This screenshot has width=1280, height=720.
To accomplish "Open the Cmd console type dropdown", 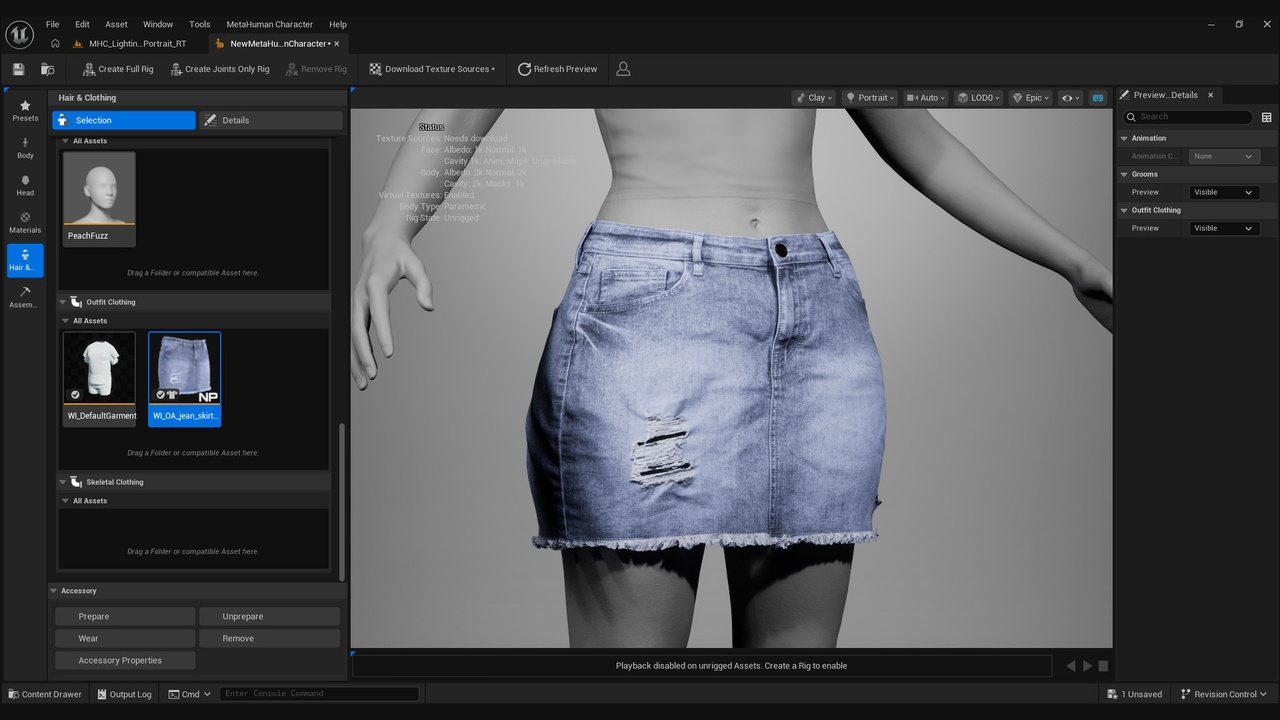I will coord(189,694).
